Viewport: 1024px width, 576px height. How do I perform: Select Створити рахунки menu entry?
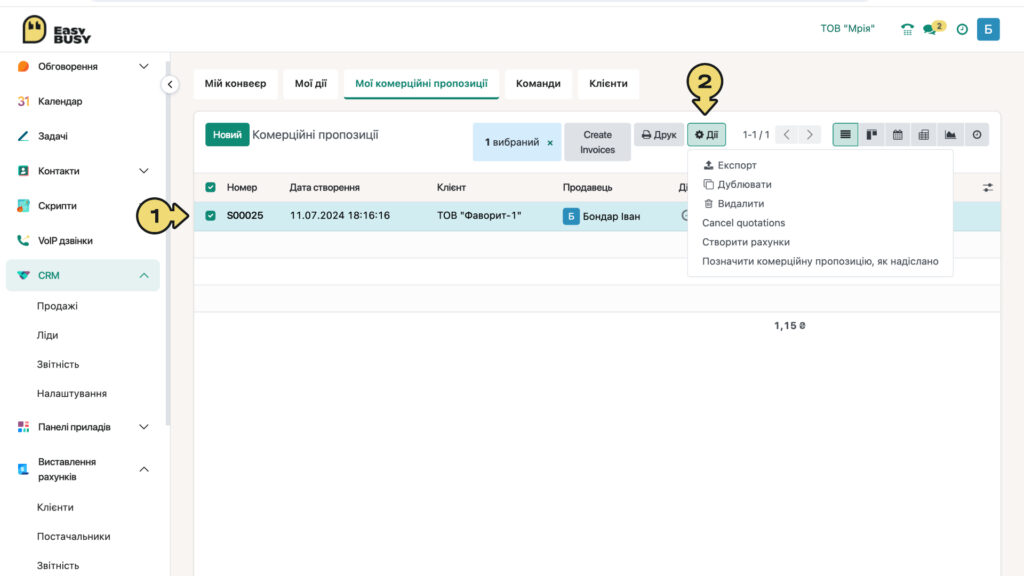[x=746, y=242]
